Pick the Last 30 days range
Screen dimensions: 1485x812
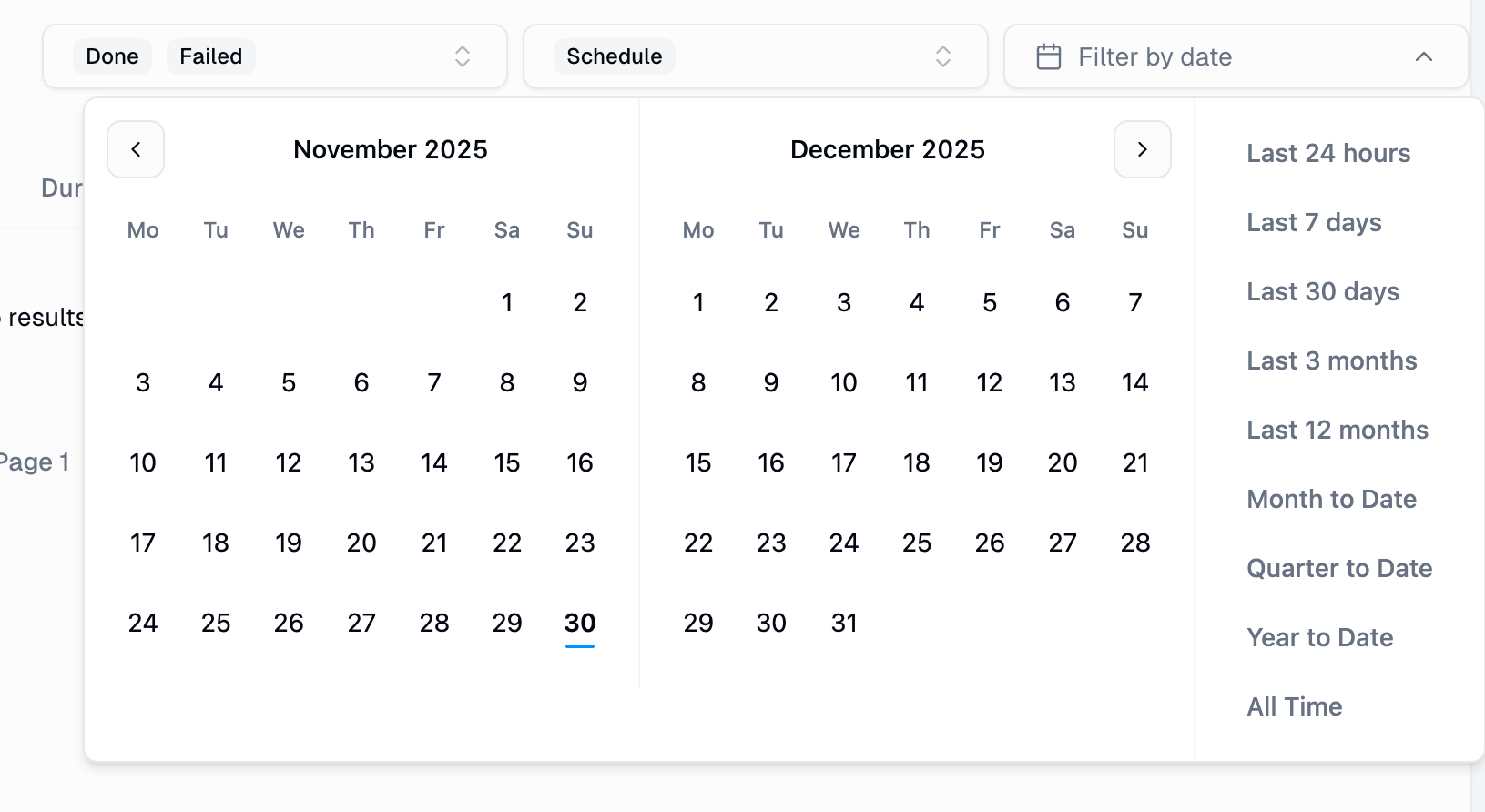point(1323,291)
